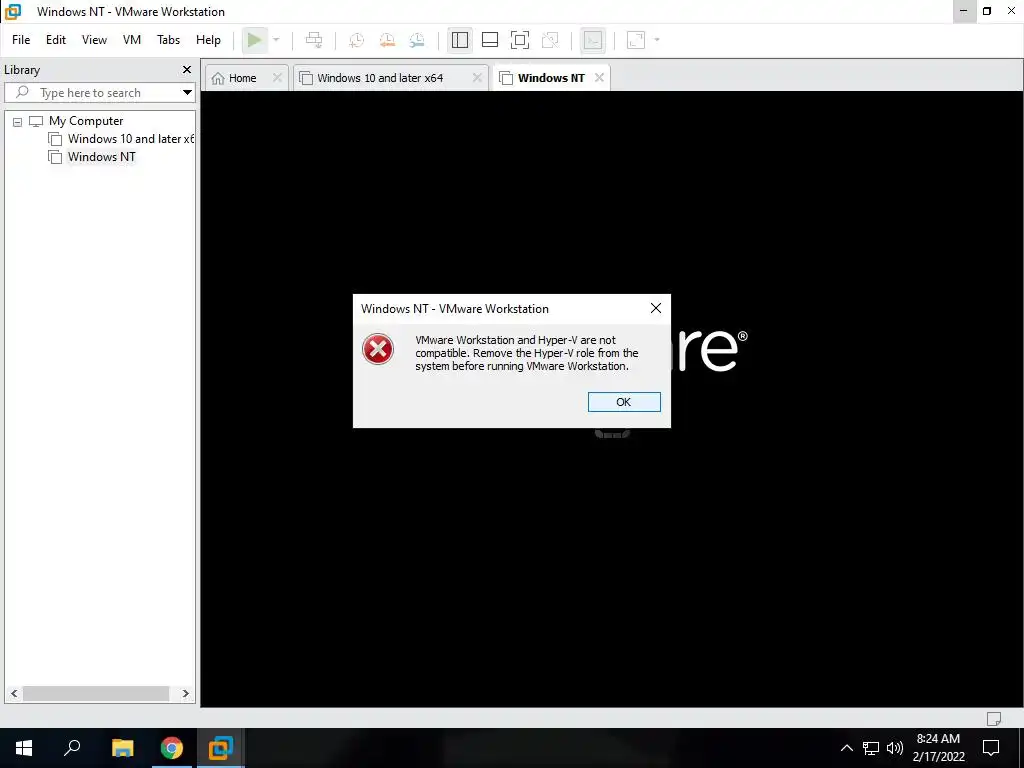Click the Take Snapshot toolbar icon
The height and width of the screenshot is (768, 1024).
(x=357, y=40)
